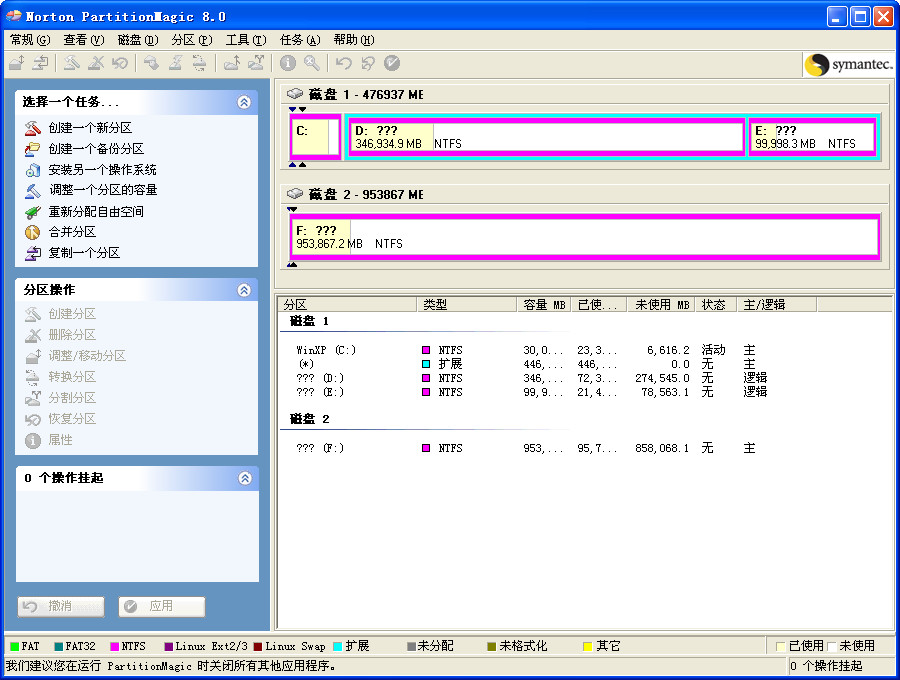The height and width of the screenshot is (680, 900).
Task: Collapse the 分区操作 panel
Action: (244, 290)
